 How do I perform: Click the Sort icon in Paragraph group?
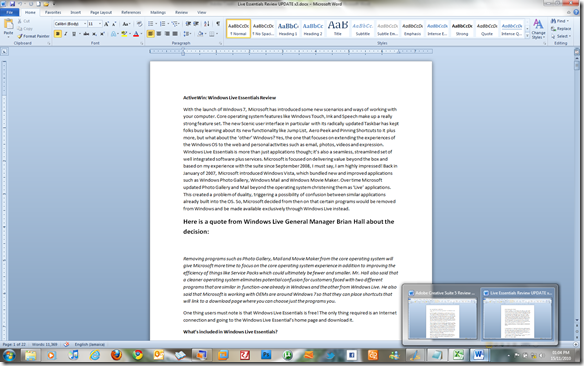pyautogui.click(x=207, y=24)
